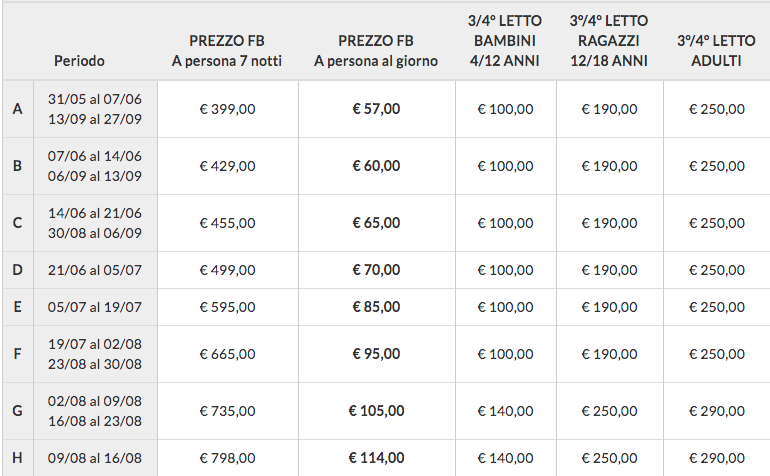Click the € 105,00 daily price
This screenshot has height=476, width=770.
click(x=376, y=411)
